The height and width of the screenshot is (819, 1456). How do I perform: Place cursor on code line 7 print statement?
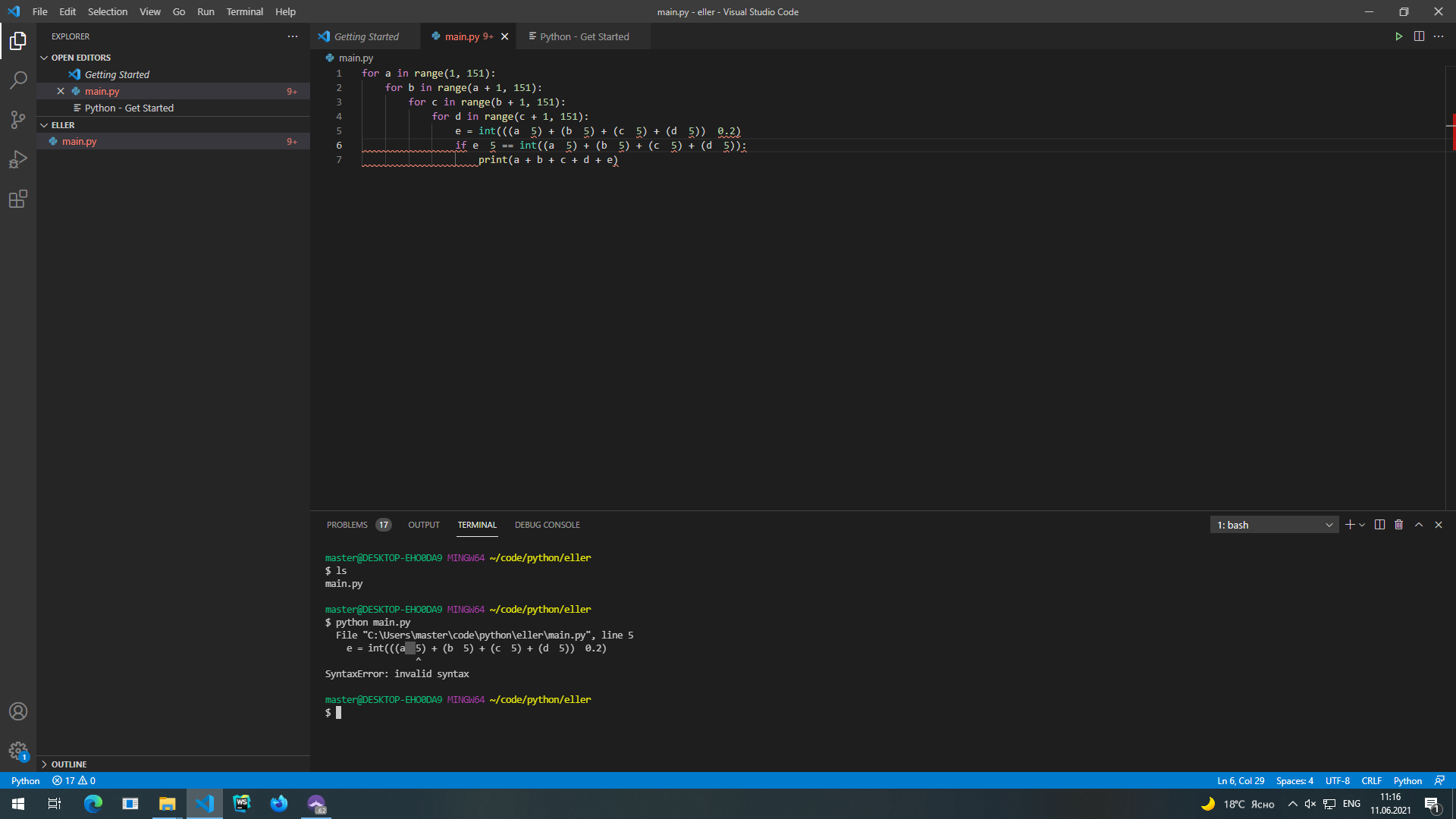pos(548,160)
